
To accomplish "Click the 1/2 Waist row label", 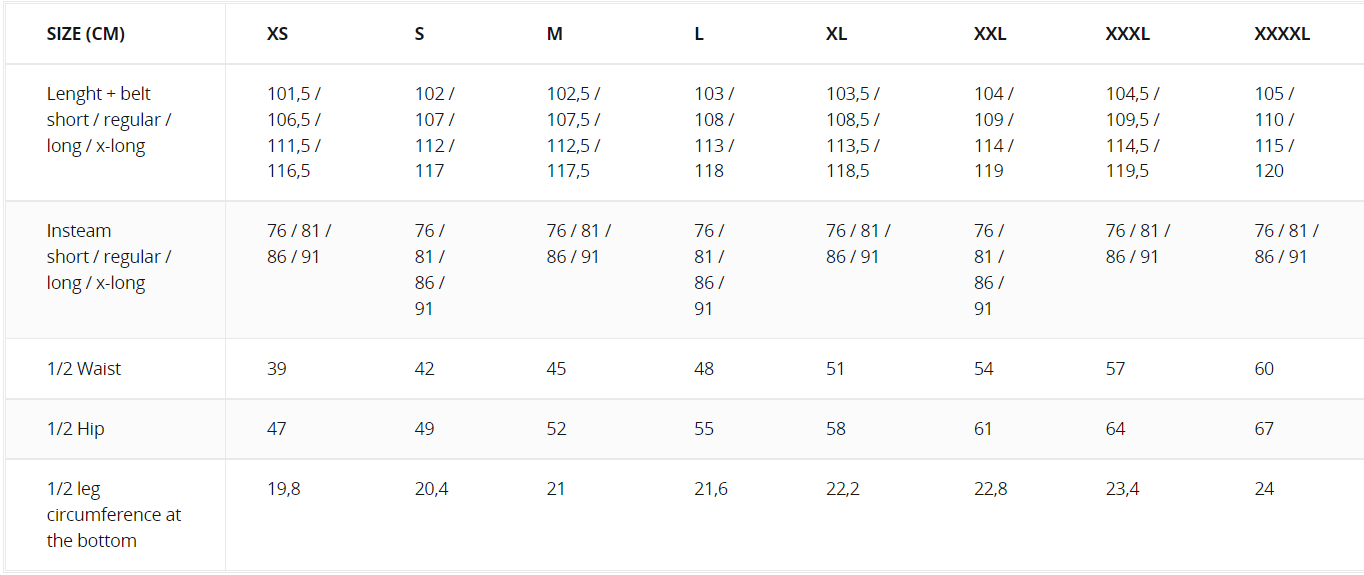I will (84, 369).
